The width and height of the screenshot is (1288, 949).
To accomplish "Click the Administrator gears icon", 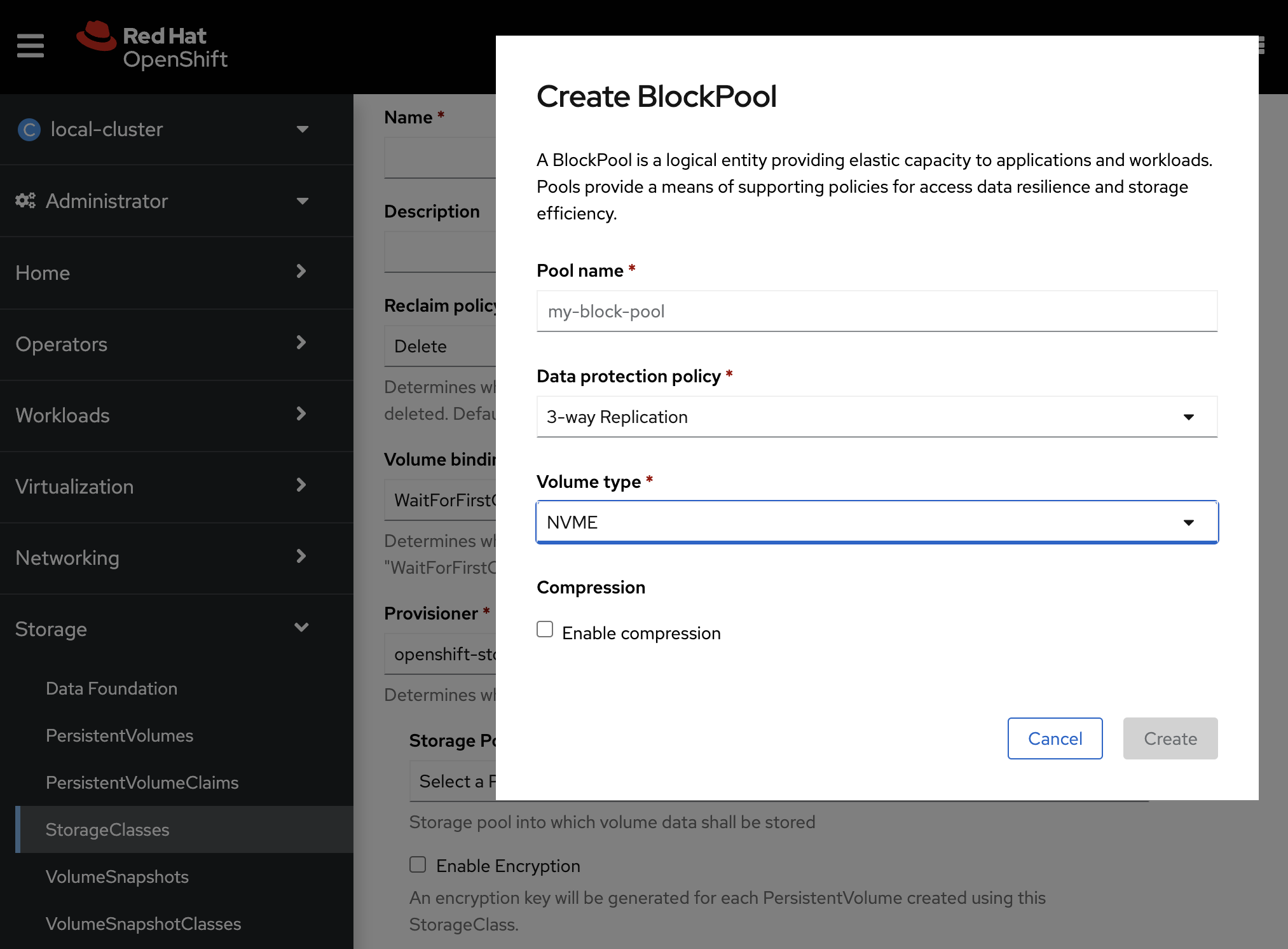I will point(25,201).
